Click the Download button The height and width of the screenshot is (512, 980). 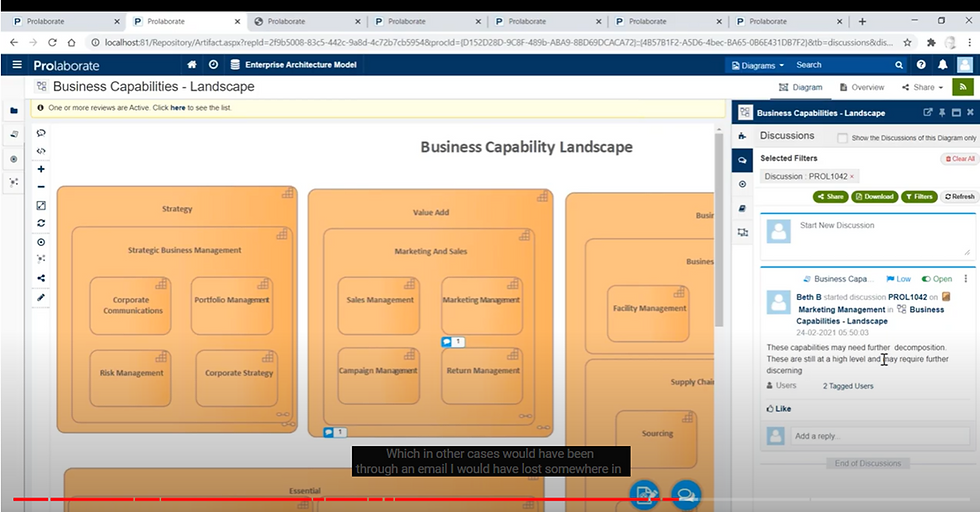pyautogui.click(x=874, y=196)
